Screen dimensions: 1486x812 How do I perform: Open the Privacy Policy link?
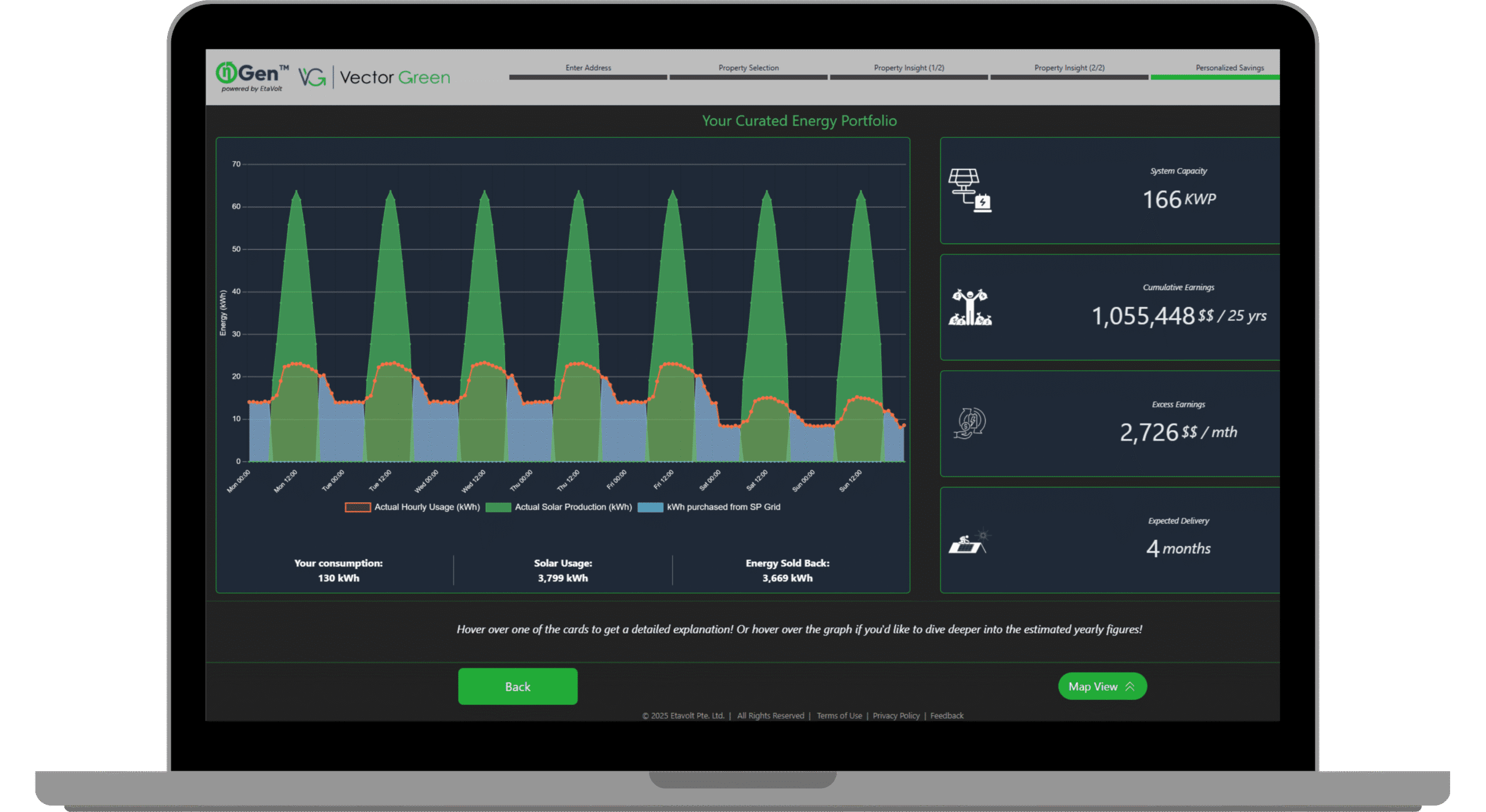click(x=896, y=716)
